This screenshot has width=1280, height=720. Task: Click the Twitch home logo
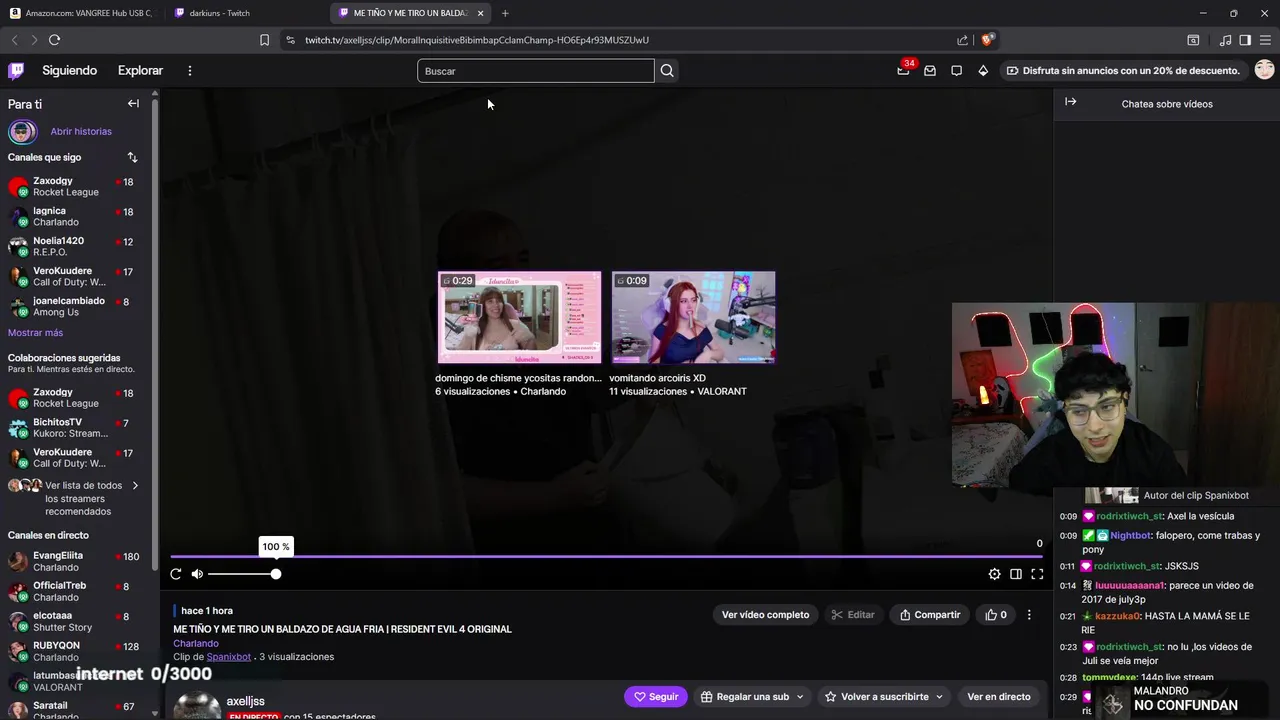16,70
